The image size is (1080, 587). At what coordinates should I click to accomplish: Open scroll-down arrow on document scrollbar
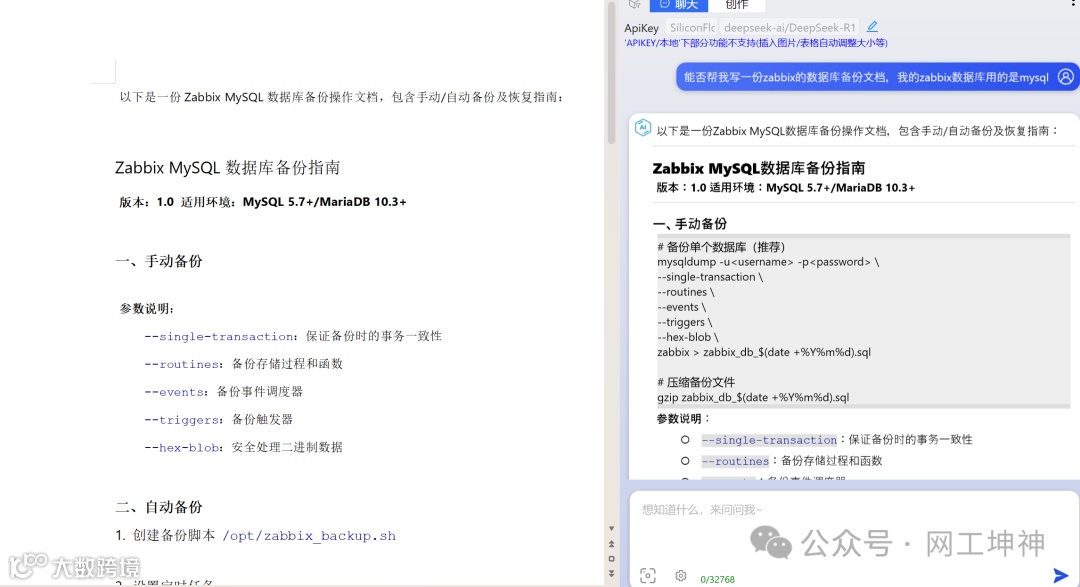pos(611,528)
